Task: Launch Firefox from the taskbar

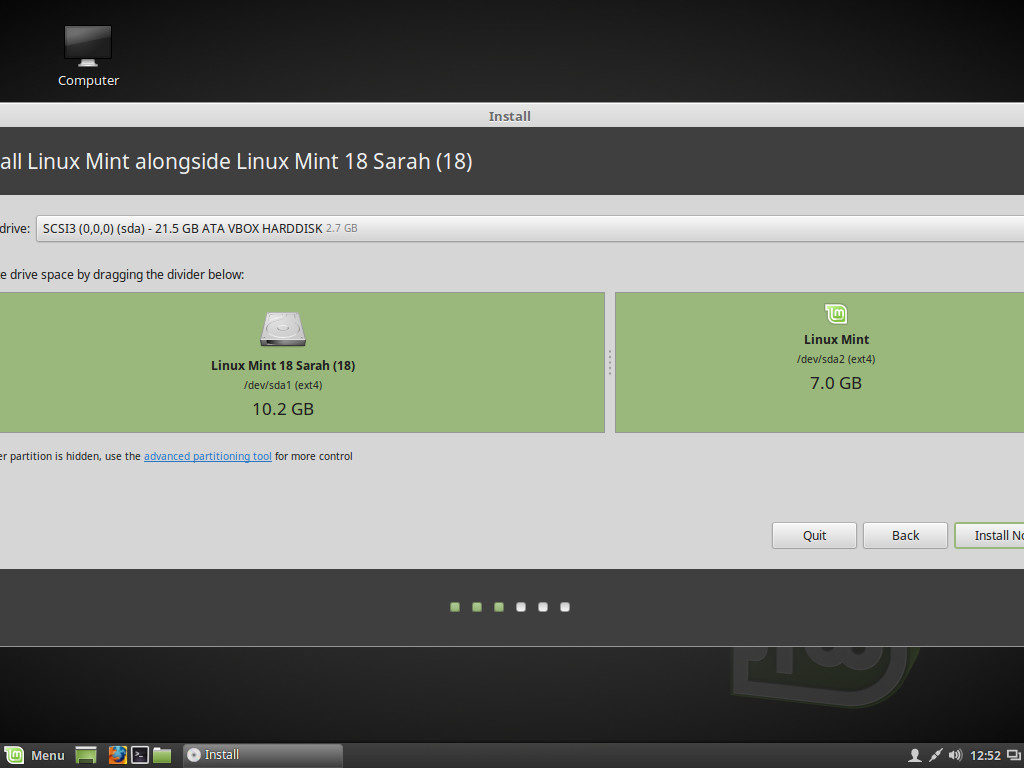Action: coord(117,755)
